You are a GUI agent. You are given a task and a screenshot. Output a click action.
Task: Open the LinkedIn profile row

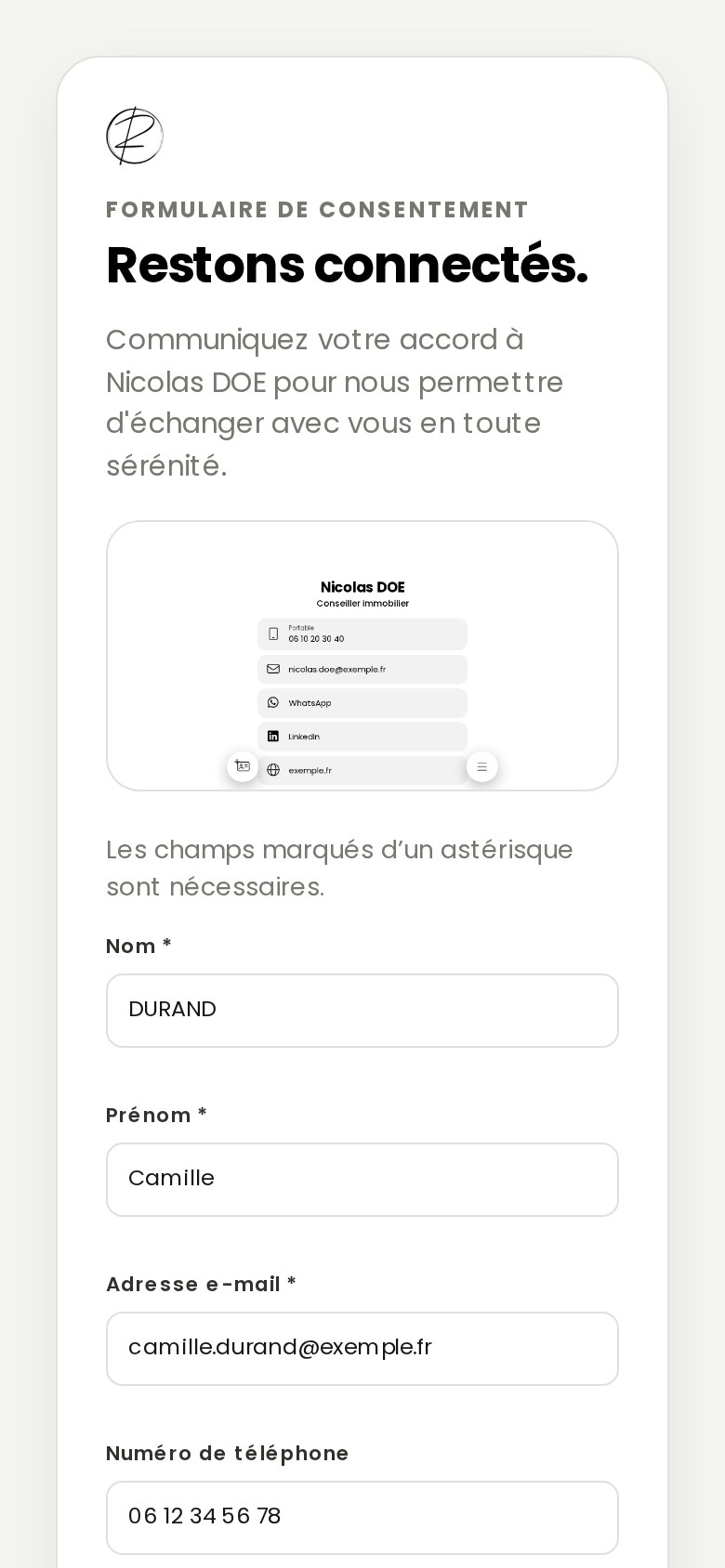pyautogui.click(x=362, y=737)
